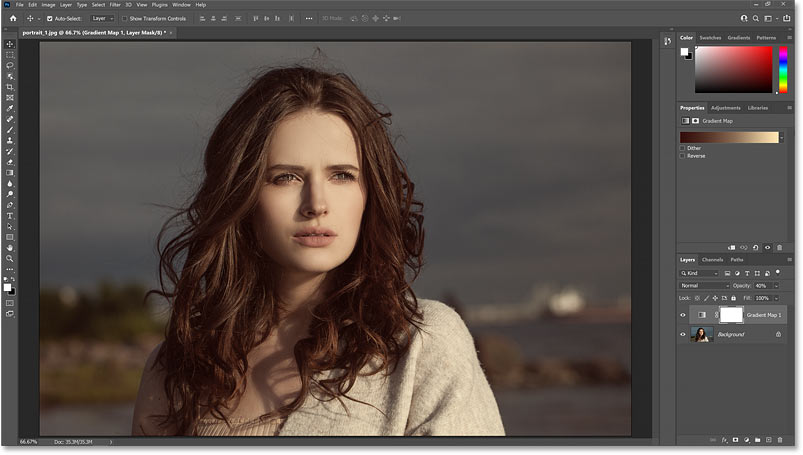
Task: Switch to the Swatches tab
Action: [710, 38]
